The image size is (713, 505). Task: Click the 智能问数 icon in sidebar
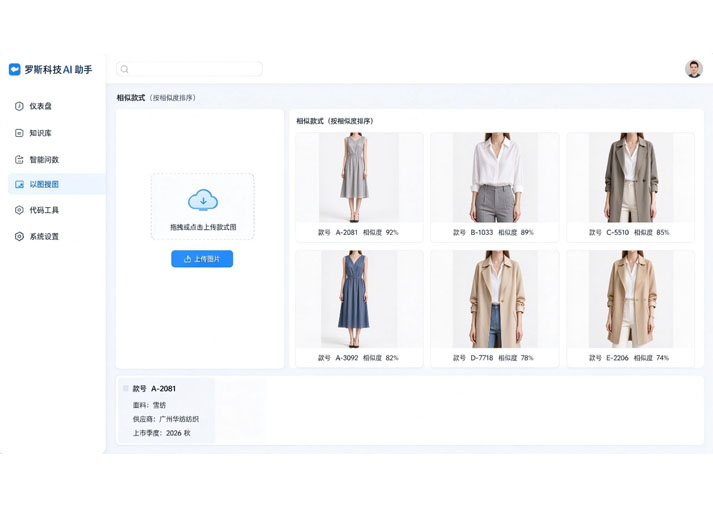[x=19, y=160]
